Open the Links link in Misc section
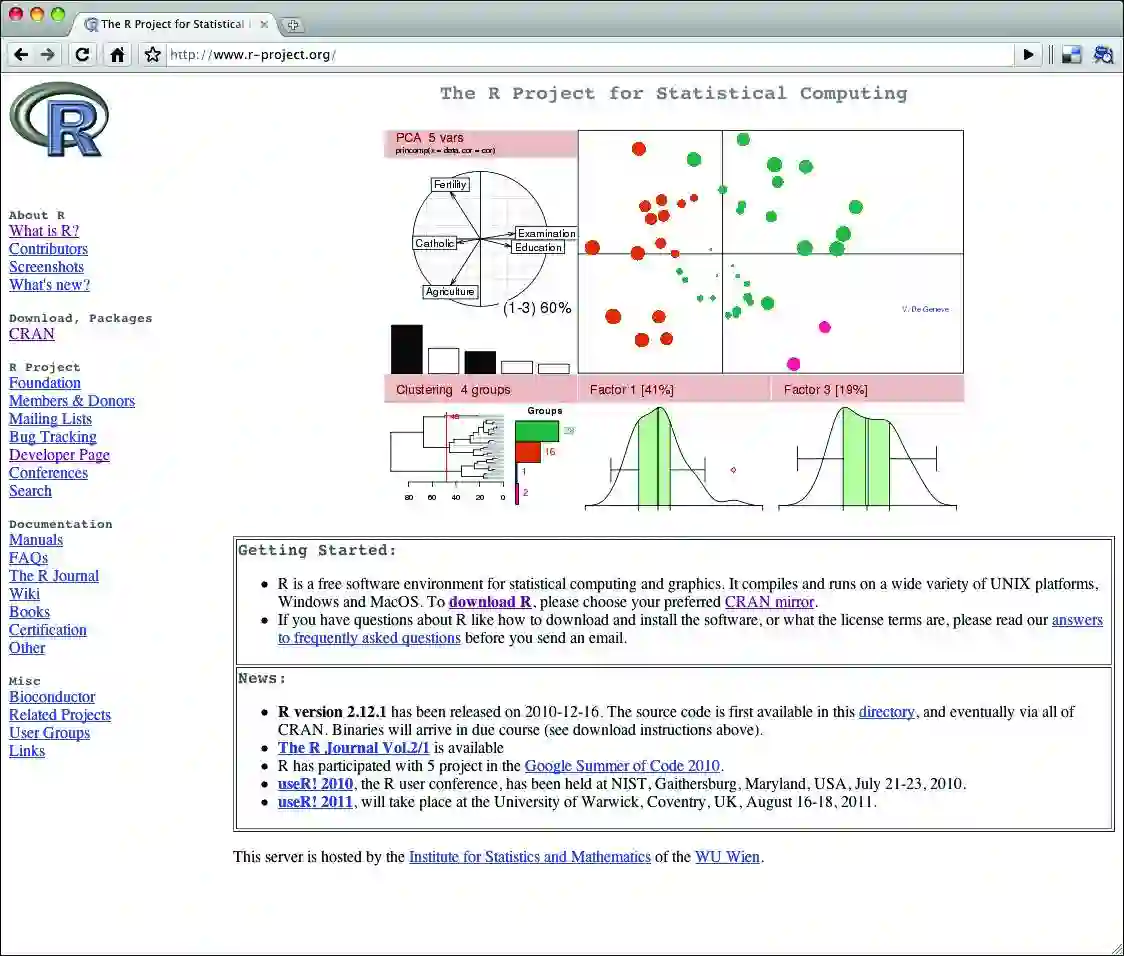1124x956 pixels. [27, 750]
